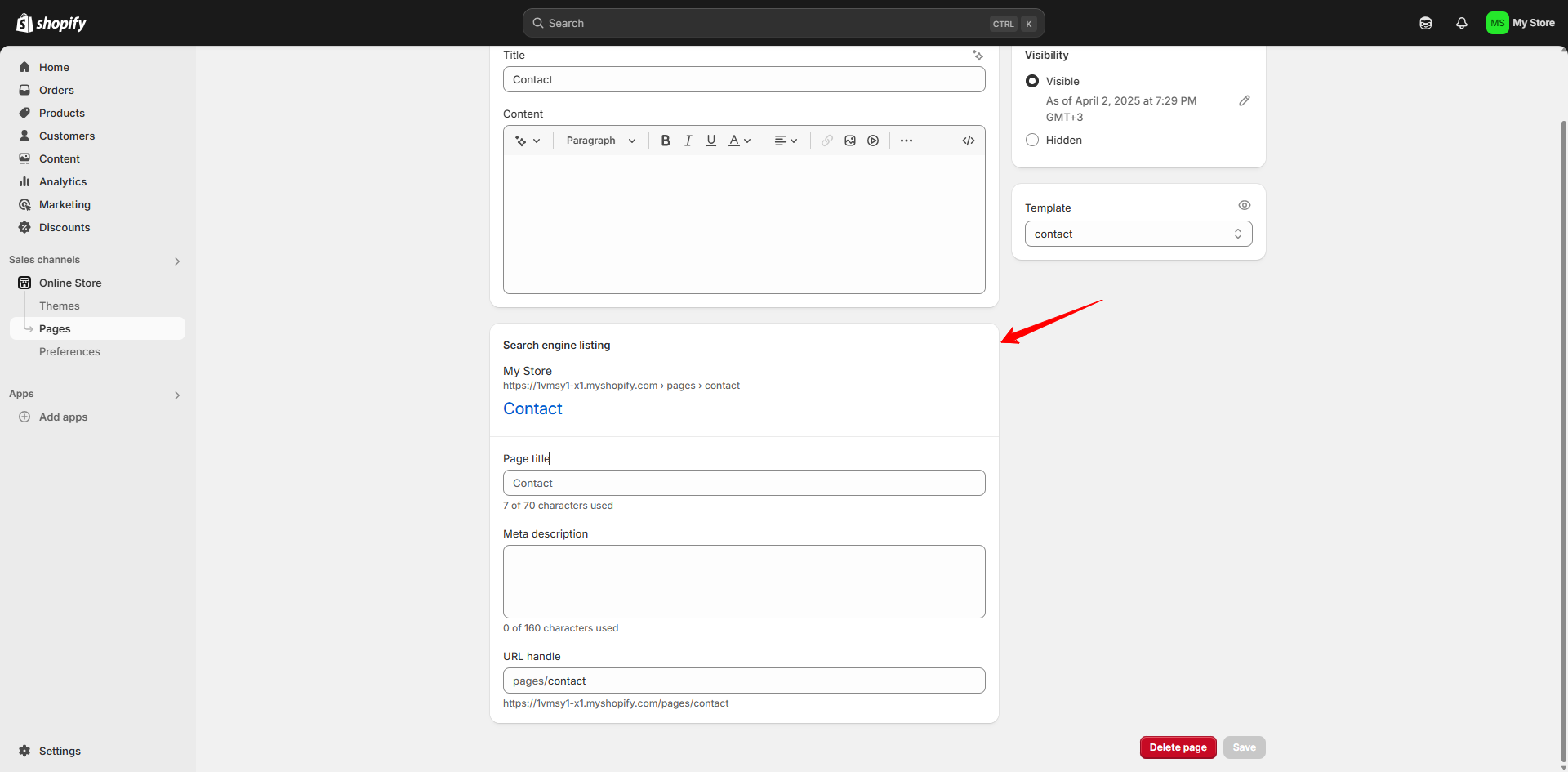Switch to HTML code view in editor
Screen dimensions: 1568x772
[969, 140]
